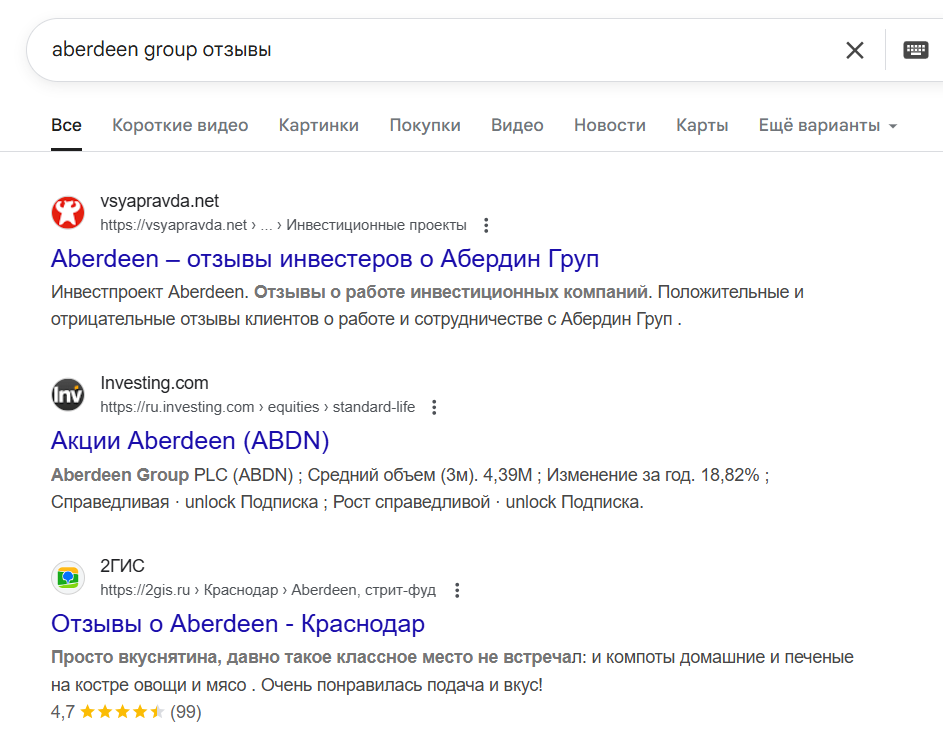943x750 pixels.
Task: Click the 4,7 rating value
Action: pyautogui.click(x=63, y=712)
